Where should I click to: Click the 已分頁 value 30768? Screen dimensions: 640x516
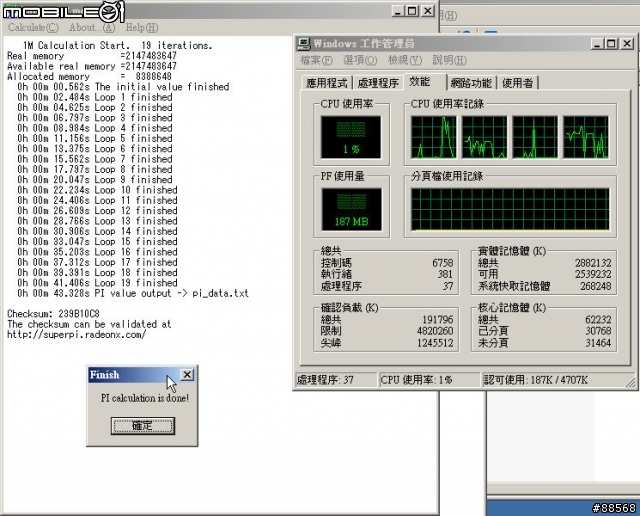pyautogui.click(x=598, y=331)
